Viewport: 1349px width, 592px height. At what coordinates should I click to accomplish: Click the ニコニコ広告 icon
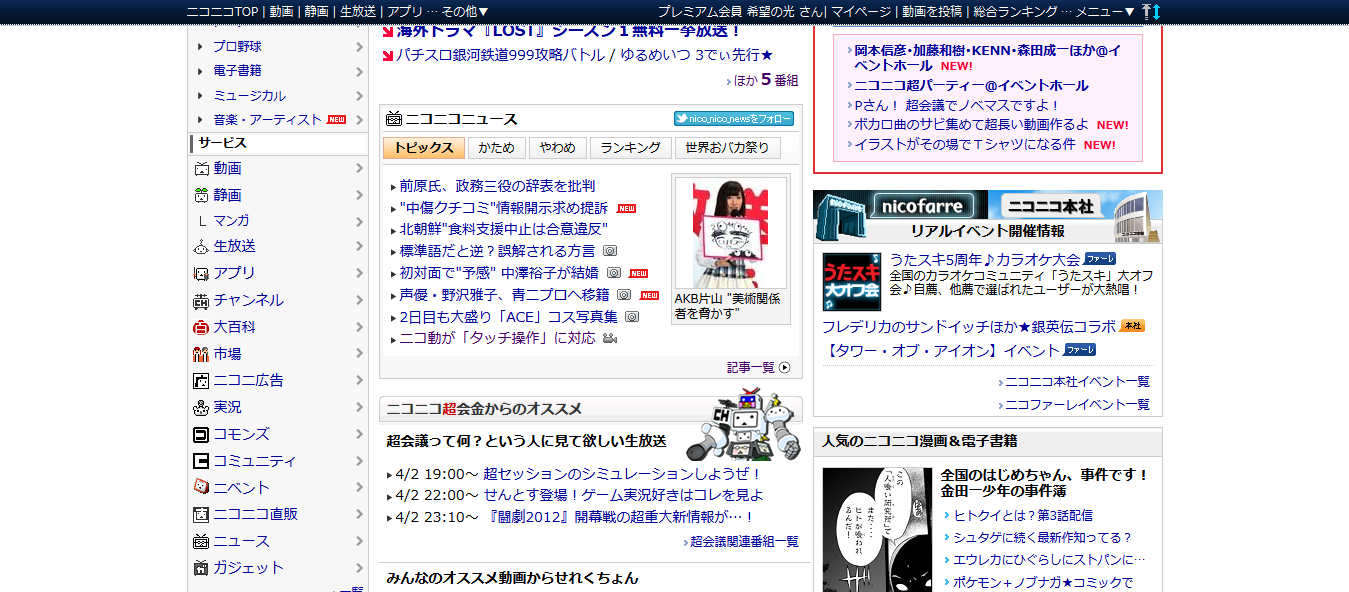[201, 381]
